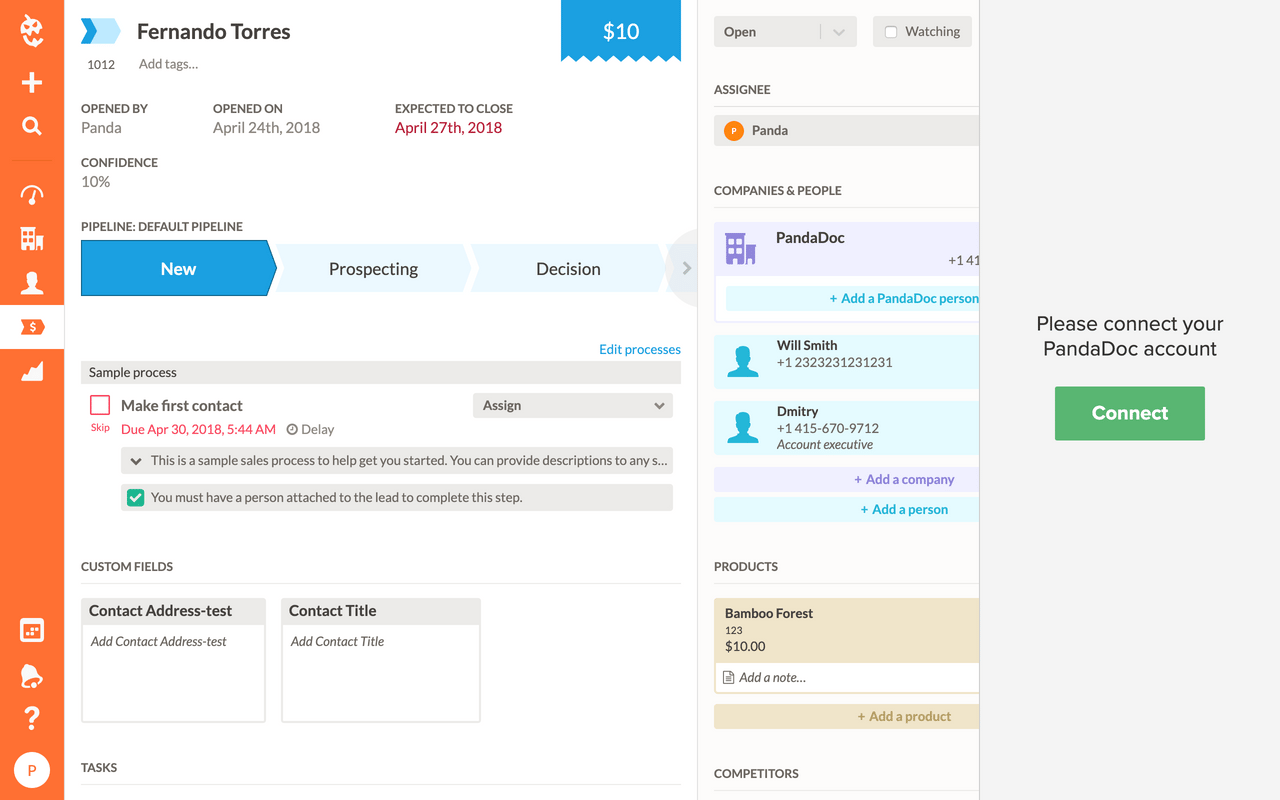This screenshot has width=1280, height=800.
Task: Click Will Smith's person avatar icon
Action: coord(742,361)
